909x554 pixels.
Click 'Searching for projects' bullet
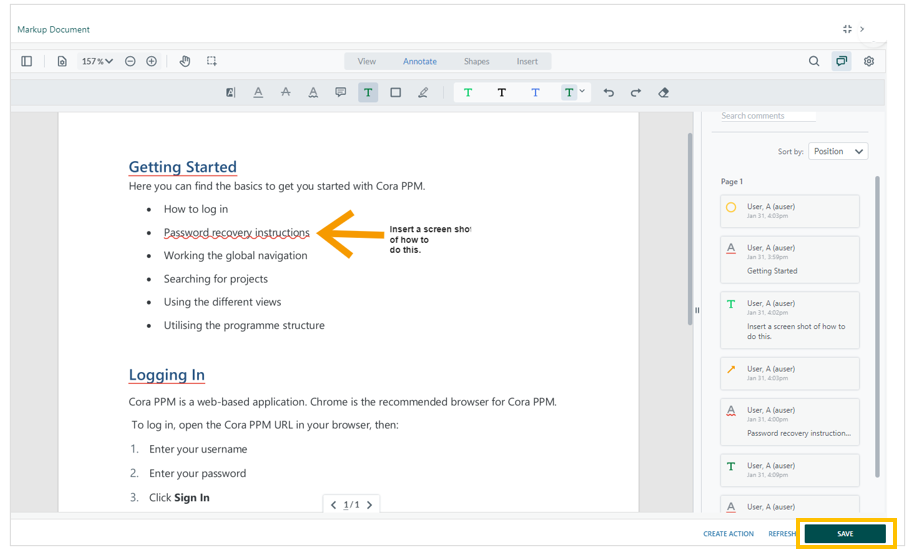(x=216, y=279)
